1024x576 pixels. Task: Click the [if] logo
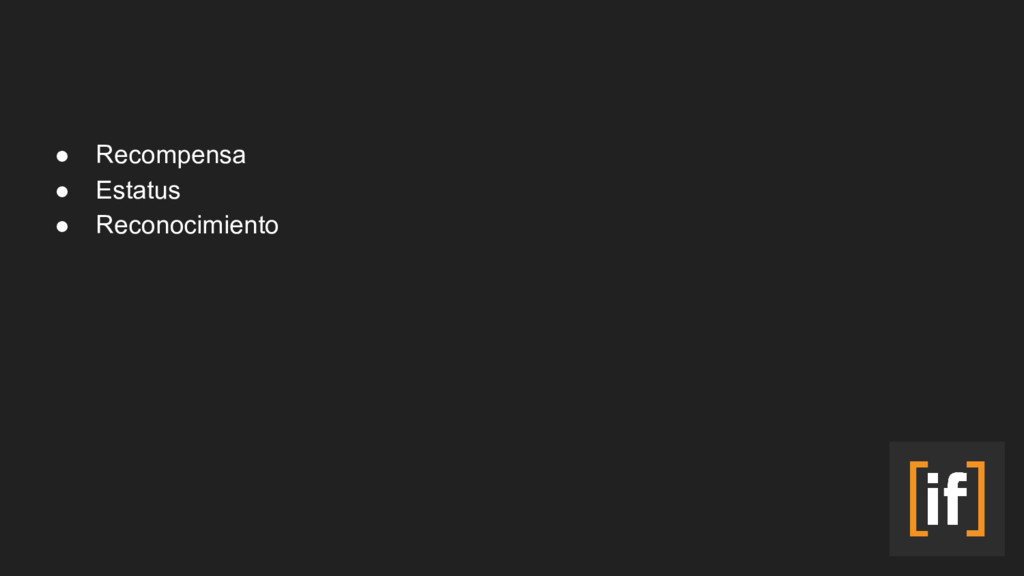click(x=947, y=499)
